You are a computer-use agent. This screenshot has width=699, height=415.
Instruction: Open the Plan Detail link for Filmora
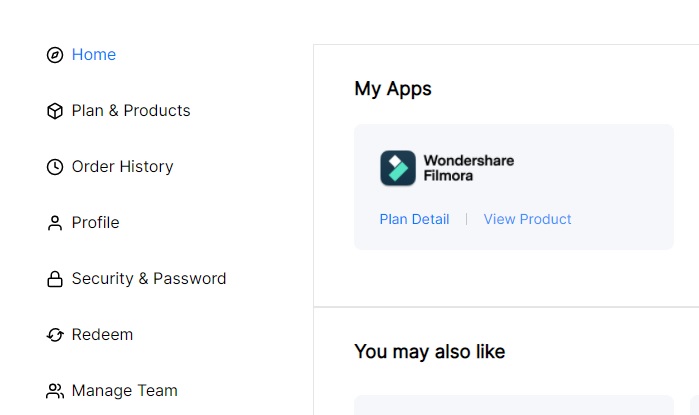(x=414, y=219)
